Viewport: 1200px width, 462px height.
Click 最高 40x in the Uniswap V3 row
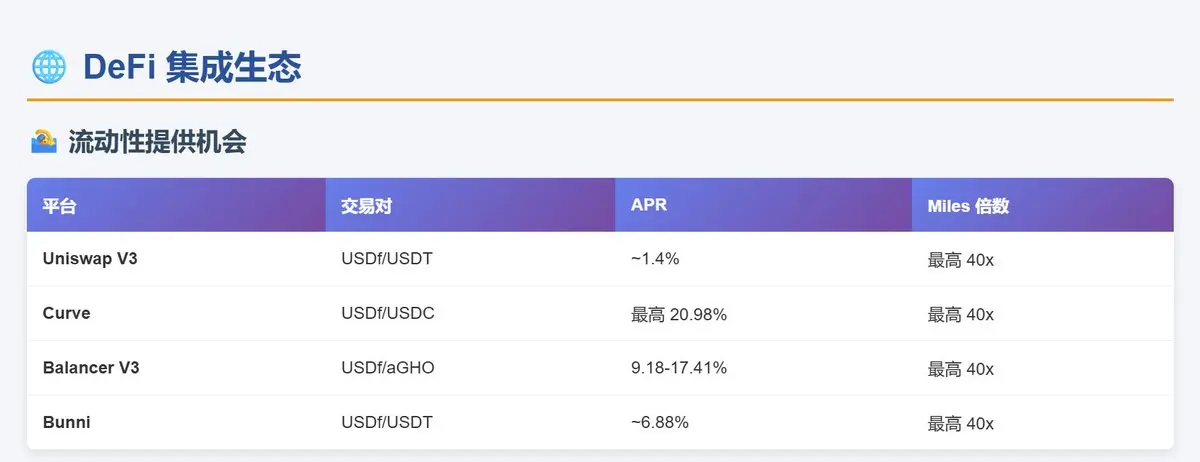click(961, 260)
